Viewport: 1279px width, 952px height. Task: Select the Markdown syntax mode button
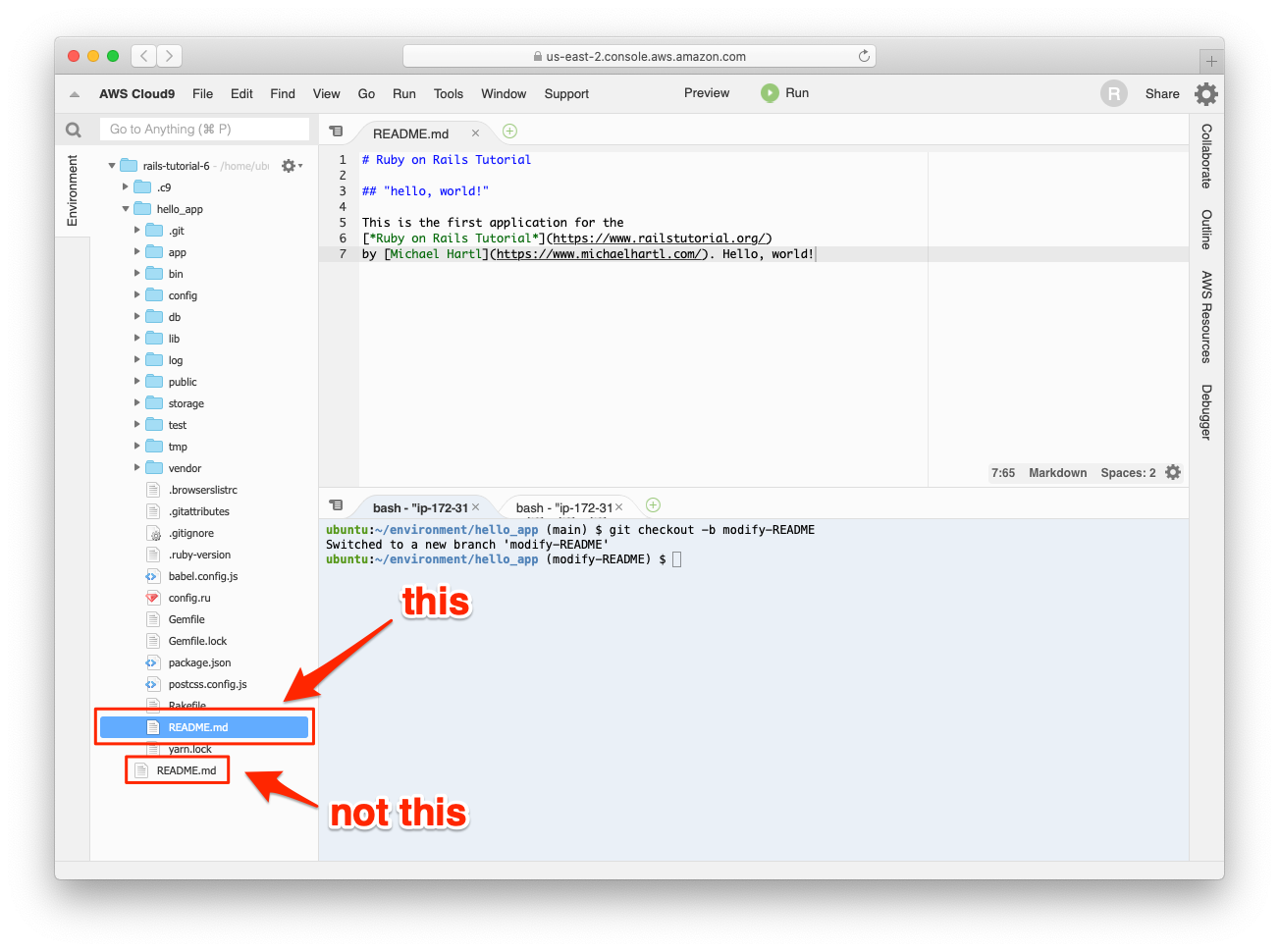tap(1057, 473)
